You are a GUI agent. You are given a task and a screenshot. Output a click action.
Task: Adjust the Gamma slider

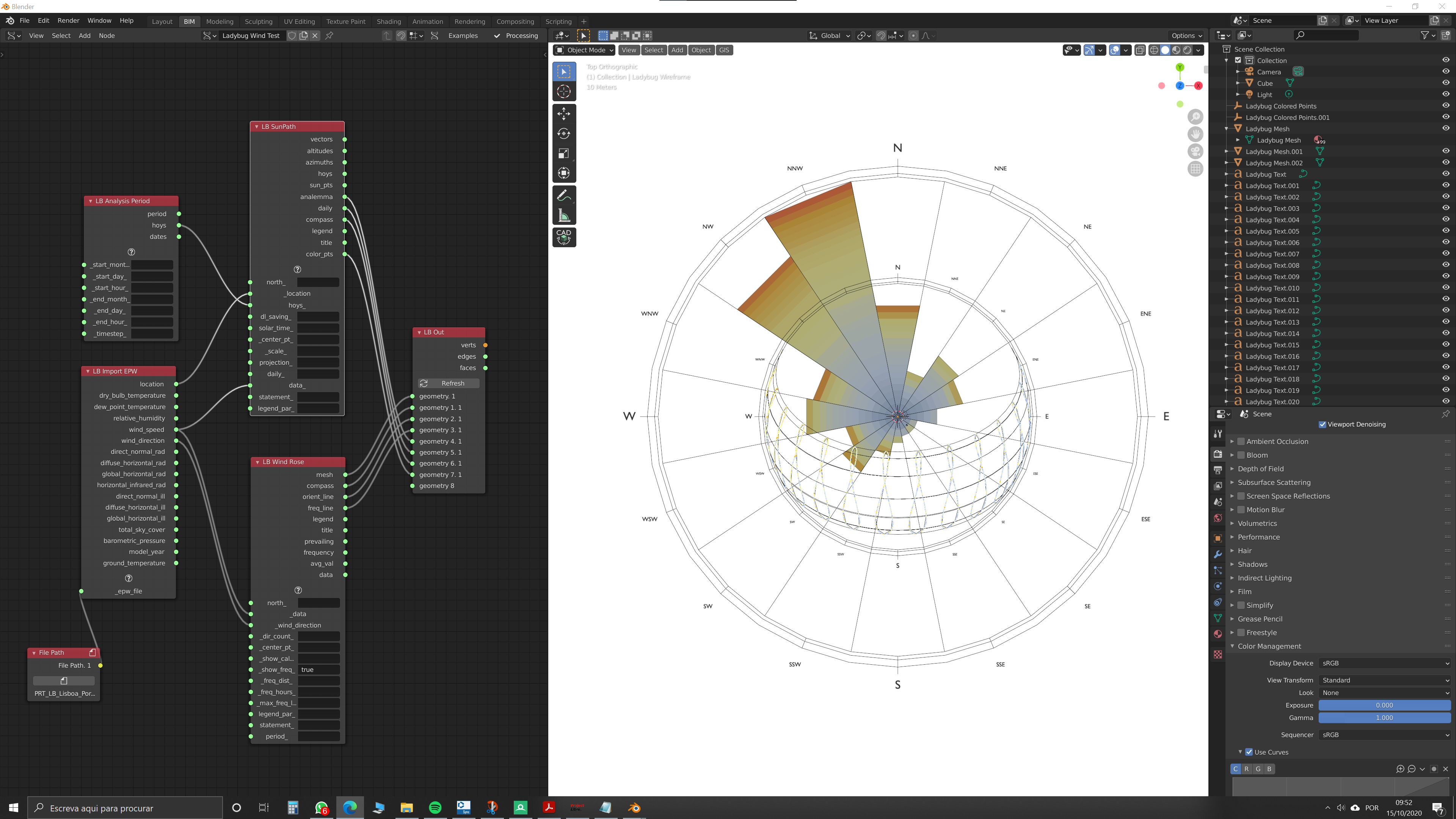coord(1385,718)
